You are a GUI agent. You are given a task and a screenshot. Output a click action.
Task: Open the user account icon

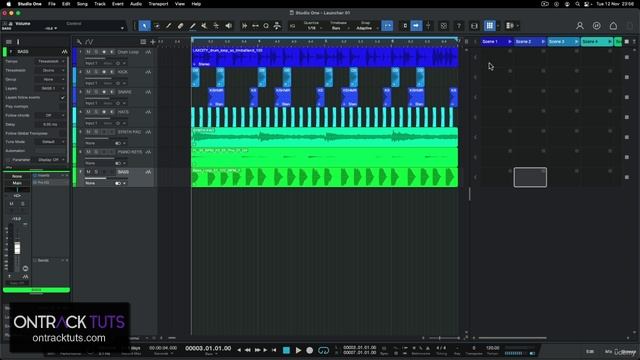click(x=580, y=26)
